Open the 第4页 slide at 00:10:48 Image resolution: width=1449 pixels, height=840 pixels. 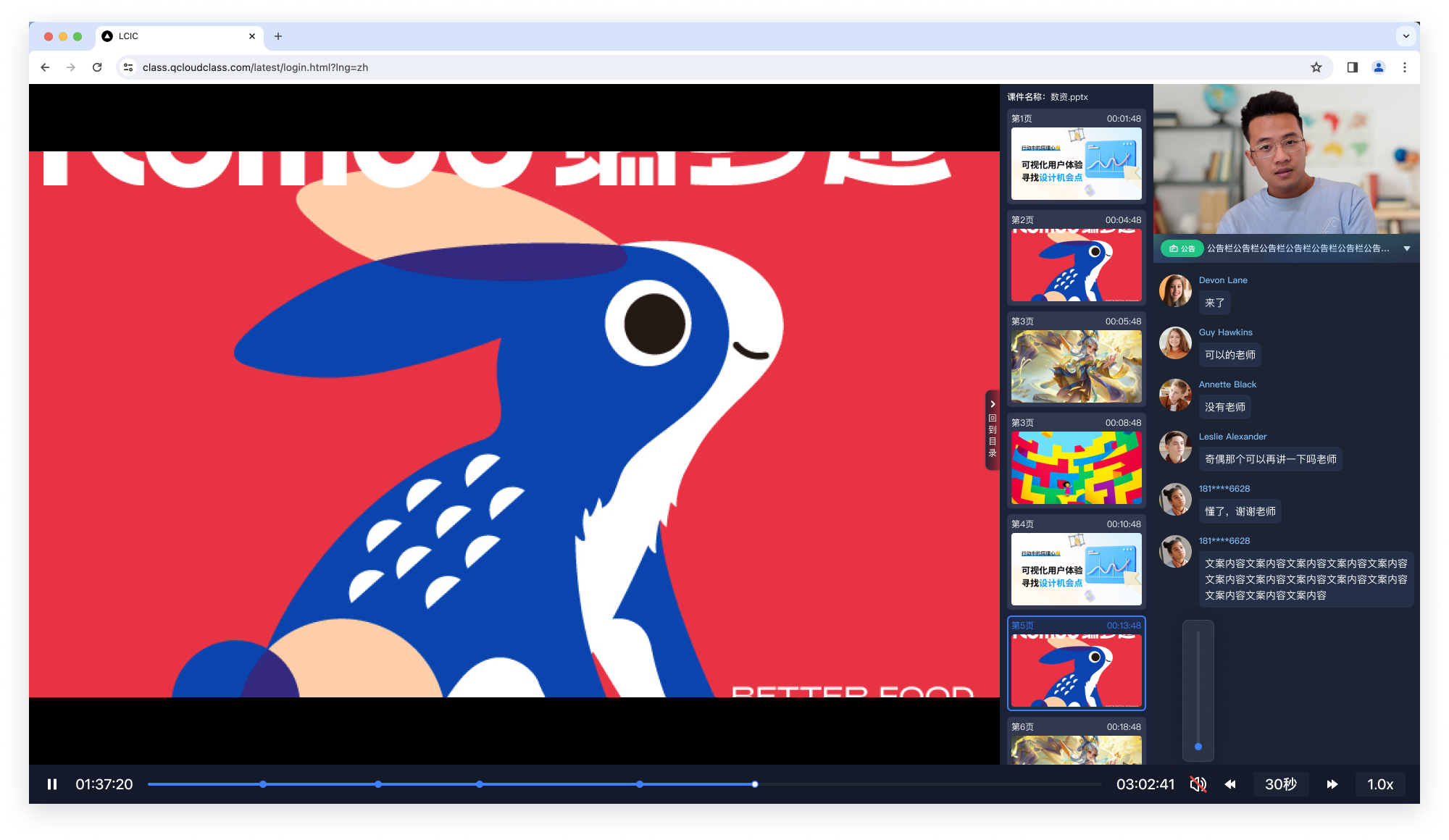tap(1076, 569)
